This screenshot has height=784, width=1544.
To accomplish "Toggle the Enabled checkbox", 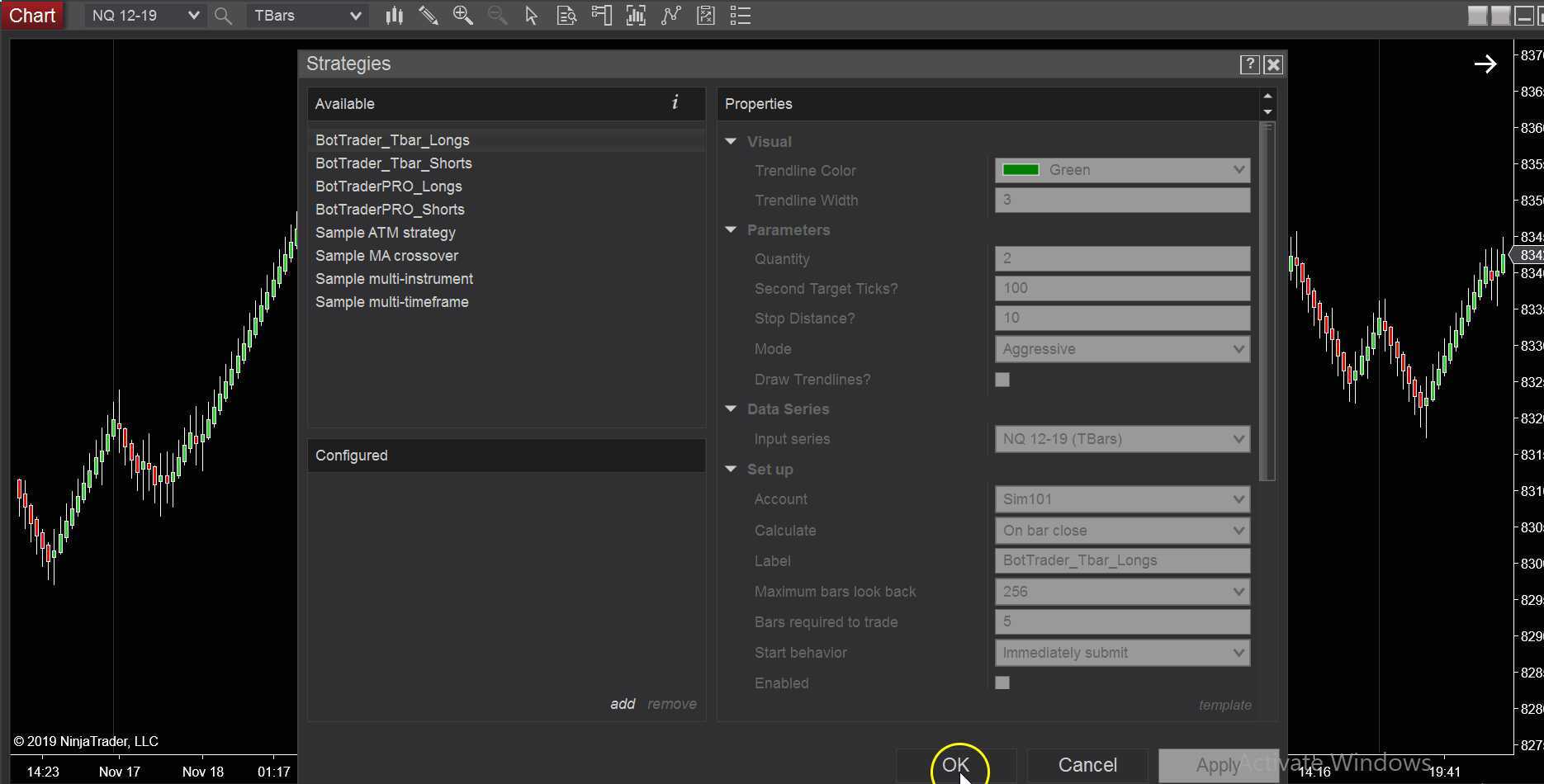I will click(x=1002, y=682).
